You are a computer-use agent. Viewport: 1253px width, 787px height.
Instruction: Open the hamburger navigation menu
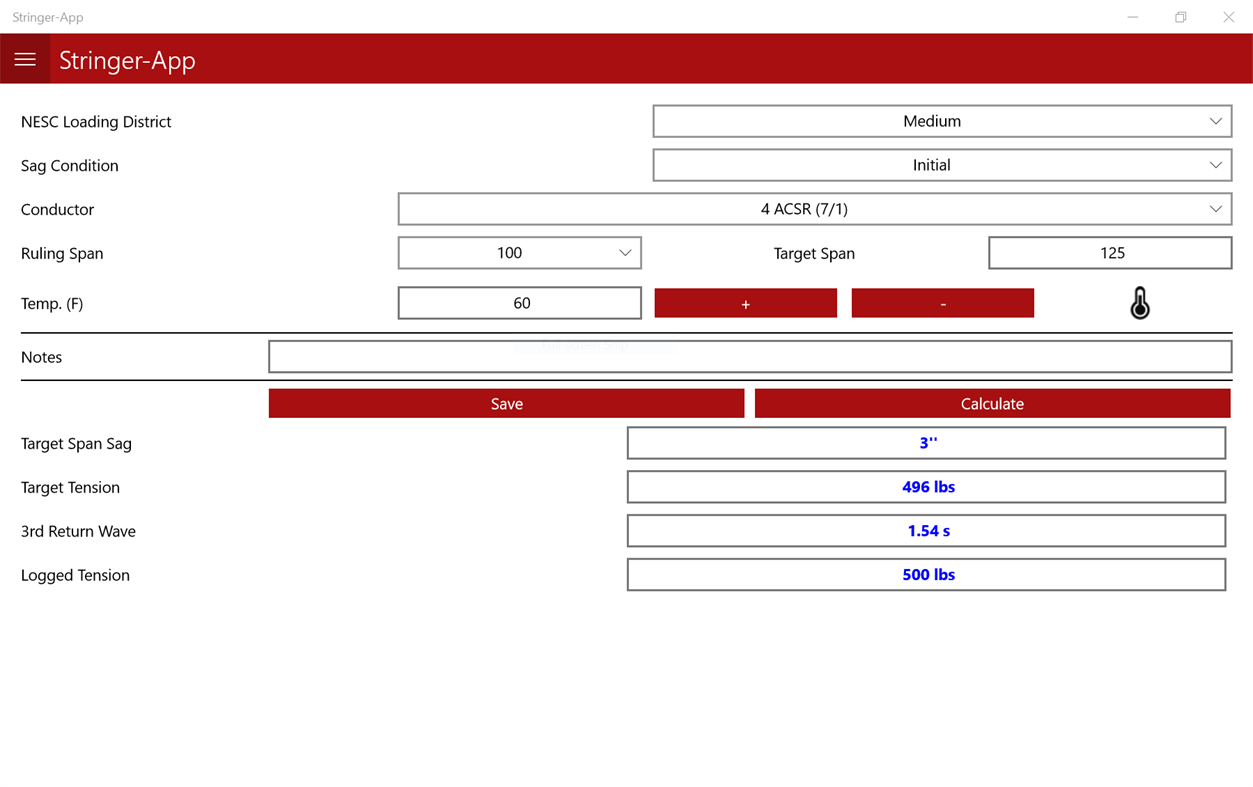click(25, 58)
